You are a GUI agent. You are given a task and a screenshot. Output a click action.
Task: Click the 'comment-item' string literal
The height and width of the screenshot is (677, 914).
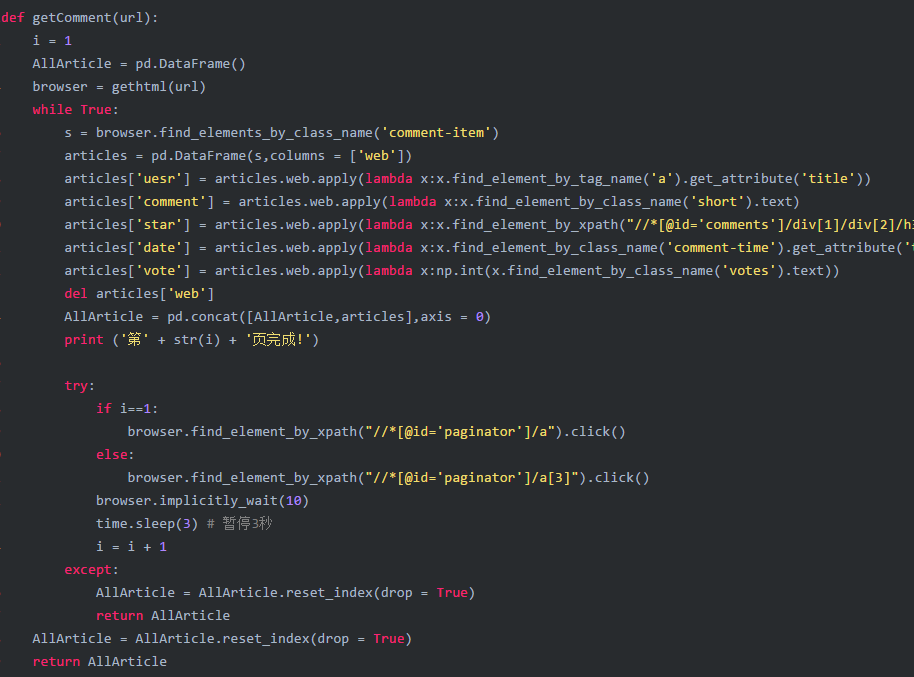tap(437, 133)
